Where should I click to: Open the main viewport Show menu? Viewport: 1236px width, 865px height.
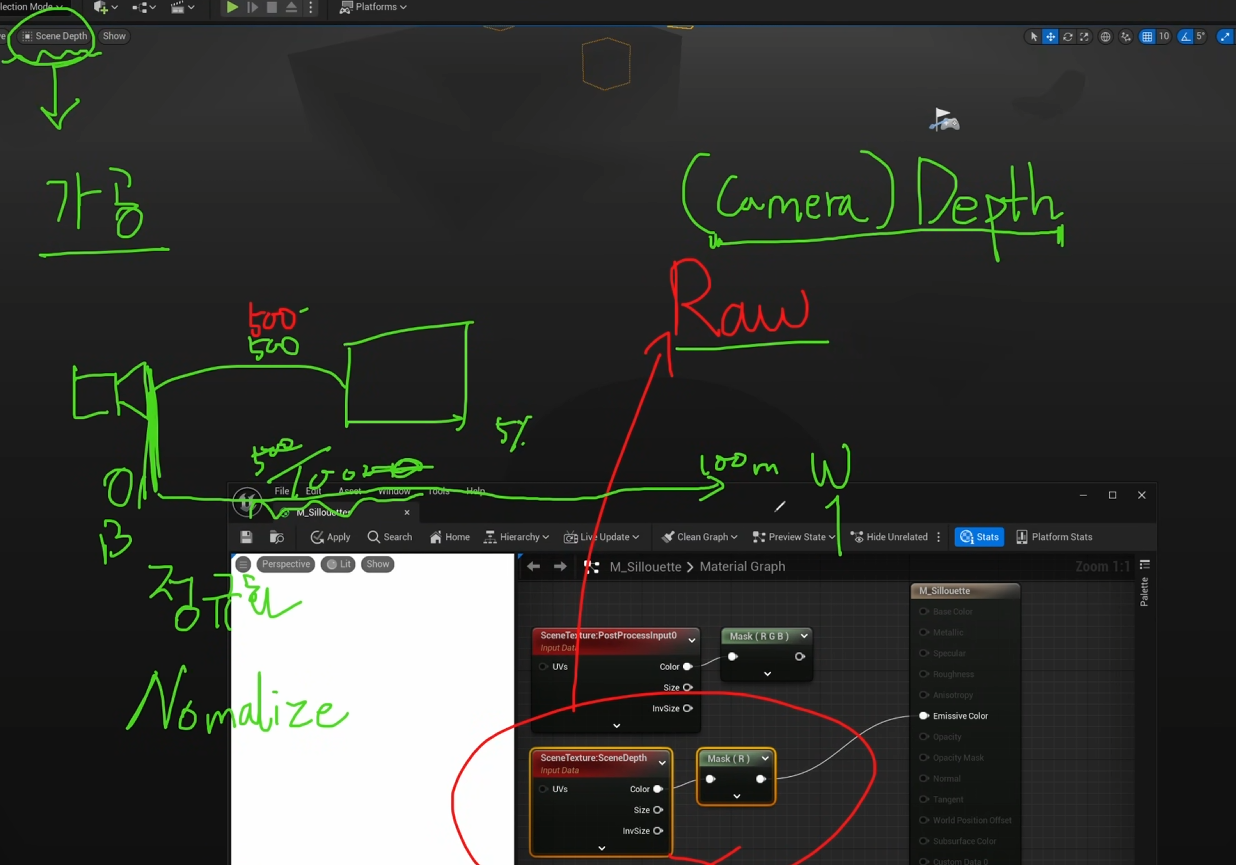(x=114, y=36)
